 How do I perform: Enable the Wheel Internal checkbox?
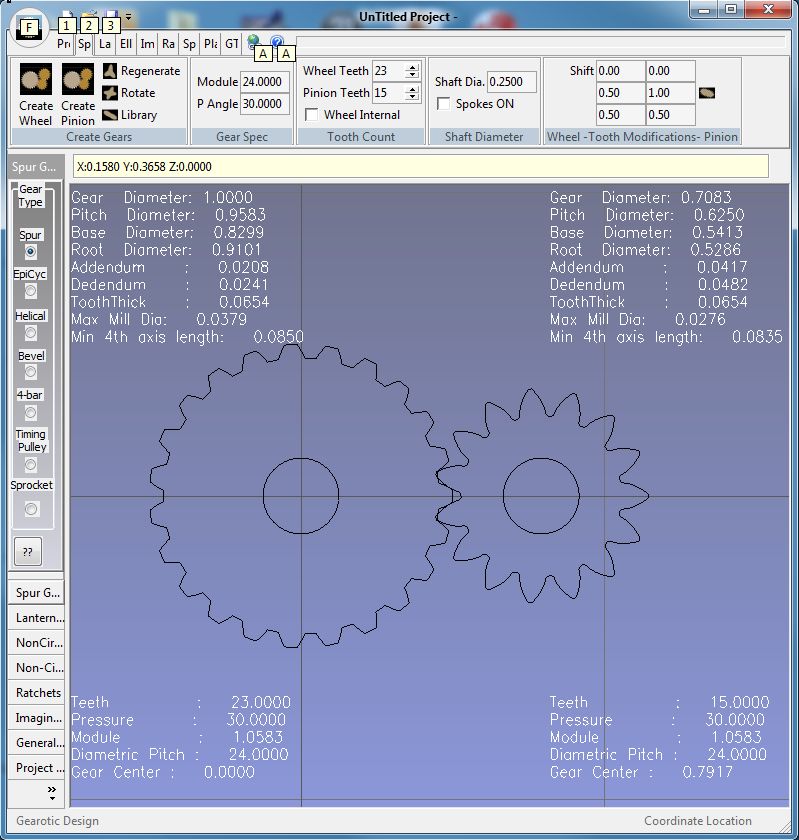(311, 115)
